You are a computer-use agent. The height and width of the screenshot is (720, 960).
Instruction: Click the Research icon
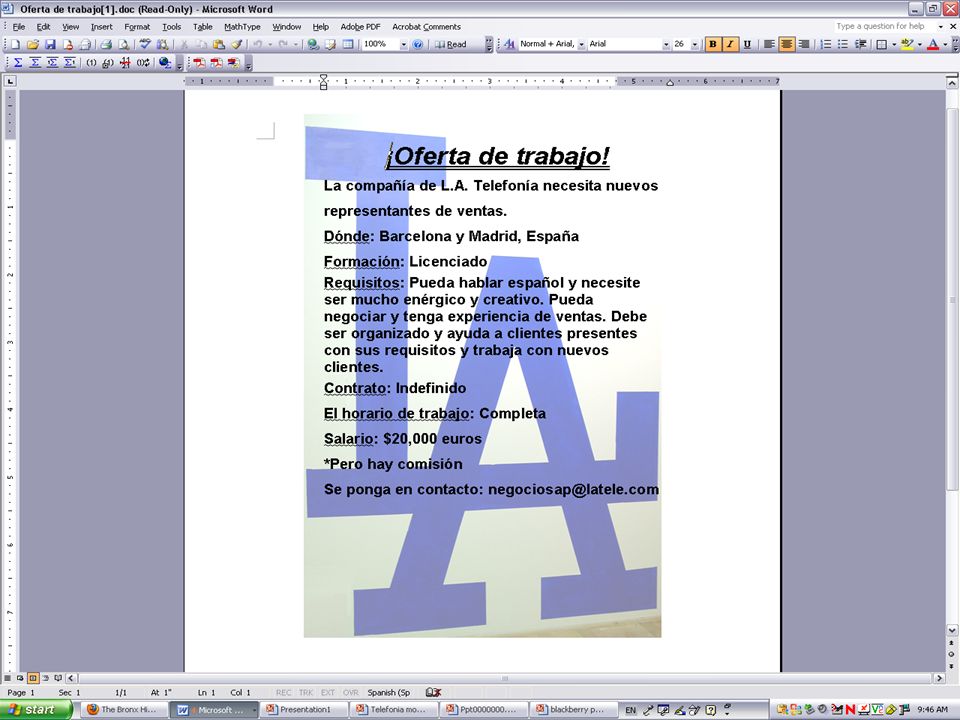(x=162, y=44)
